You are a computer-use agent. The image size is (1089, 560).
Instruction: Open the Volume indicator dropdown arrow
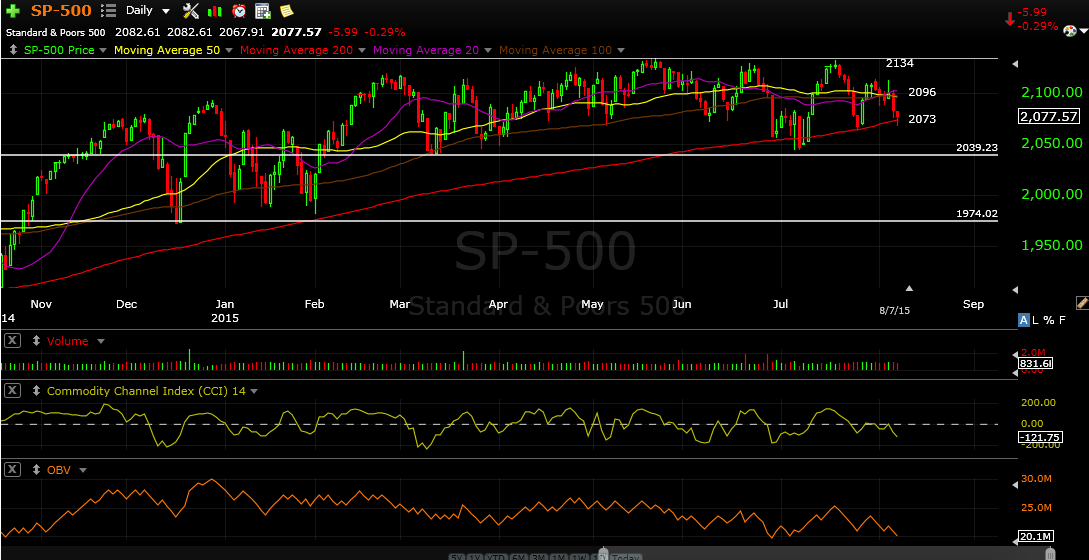pyautogui.click(x=101, y=341)
